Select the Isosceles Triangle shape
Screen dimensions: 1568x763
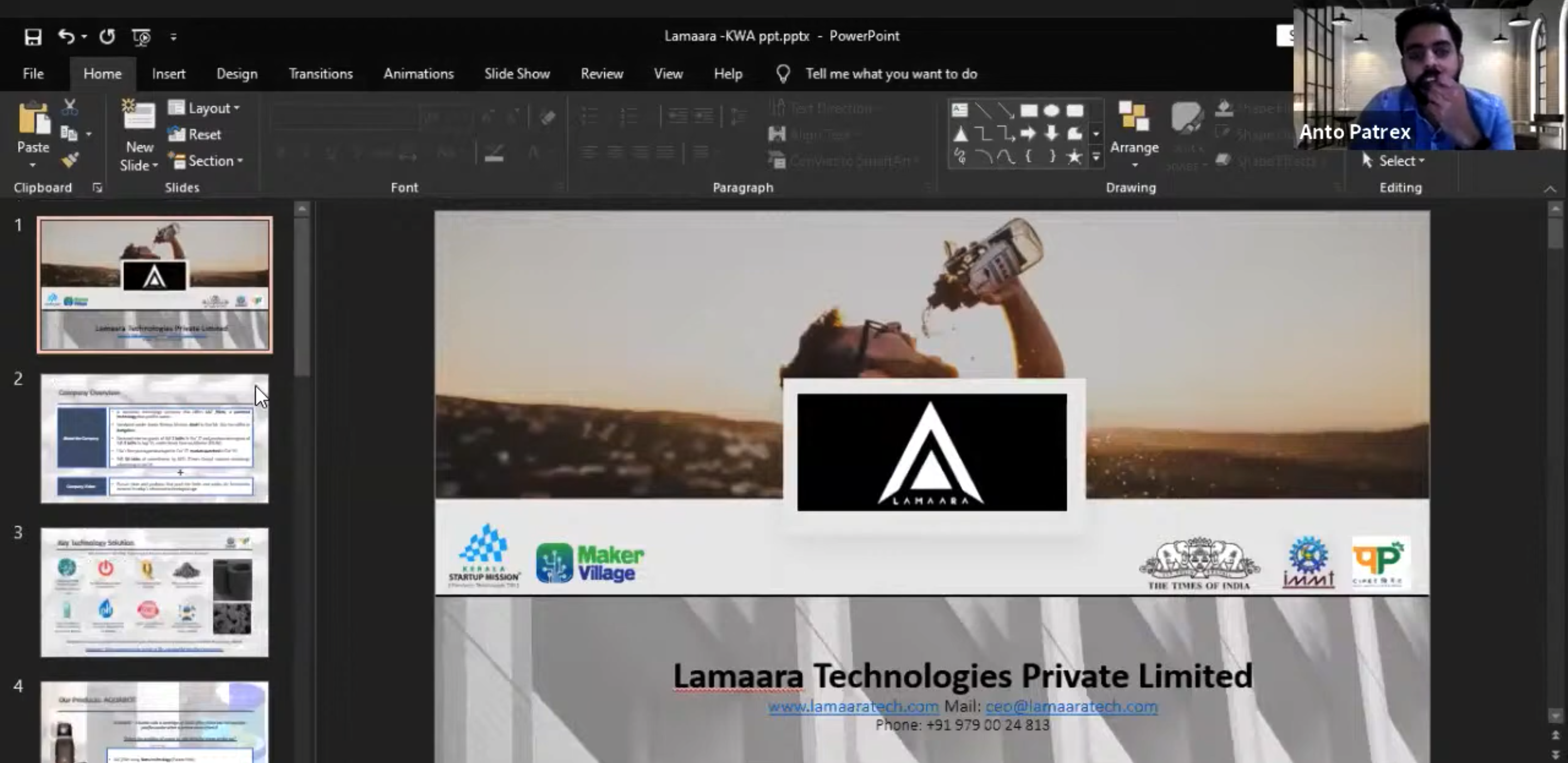coord(960,134)
